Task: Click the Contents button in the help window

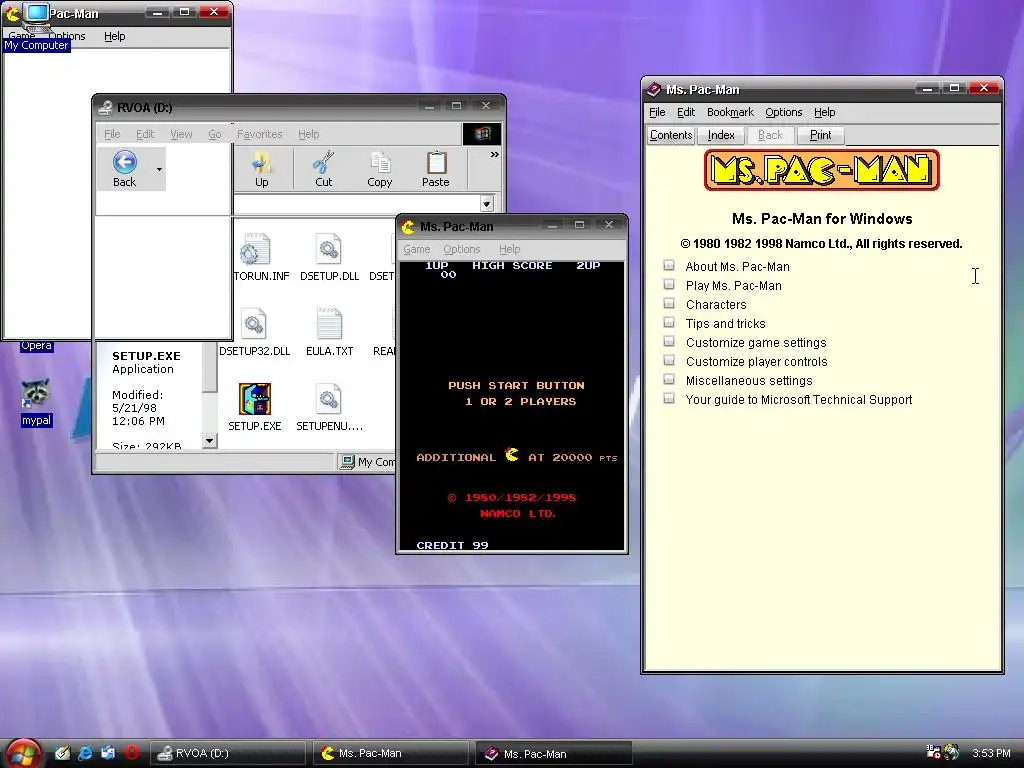Action: (671, 135)
